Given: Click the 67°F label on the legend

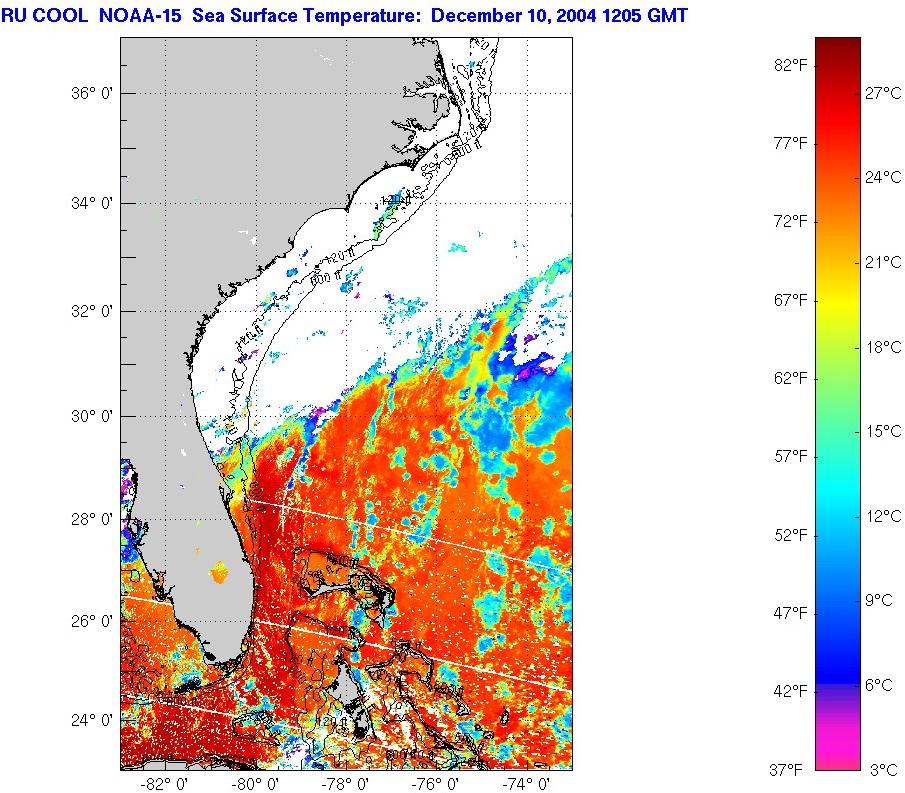Looking at the screenshot, I should (789, 300).
